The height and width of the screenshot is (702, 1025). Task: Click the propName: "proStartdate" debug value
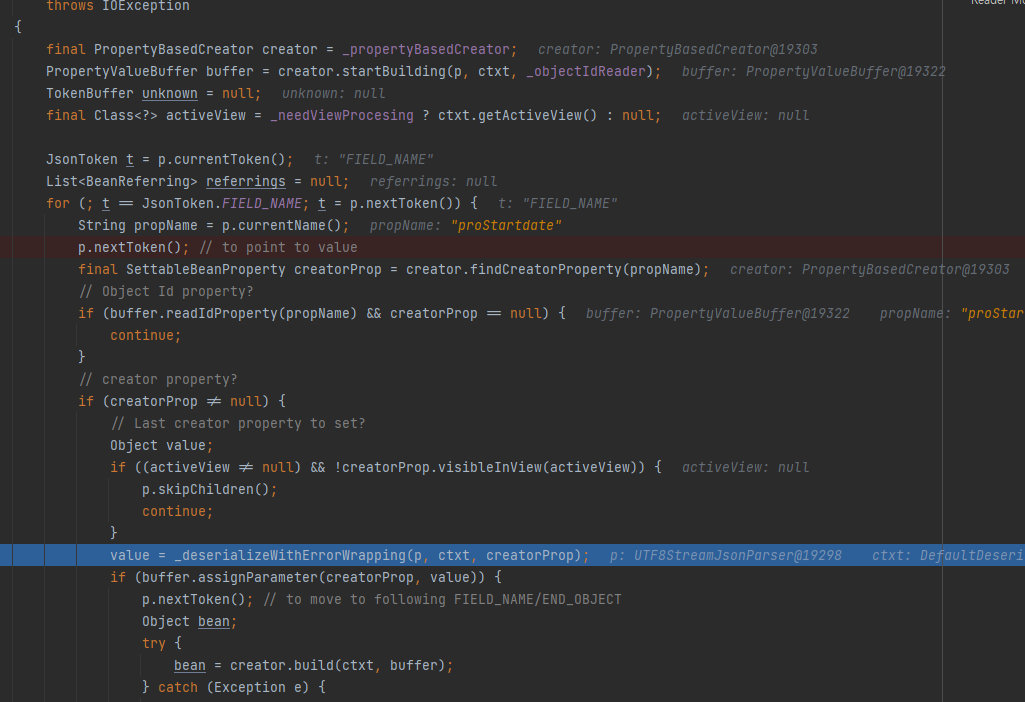pos(465,226)
